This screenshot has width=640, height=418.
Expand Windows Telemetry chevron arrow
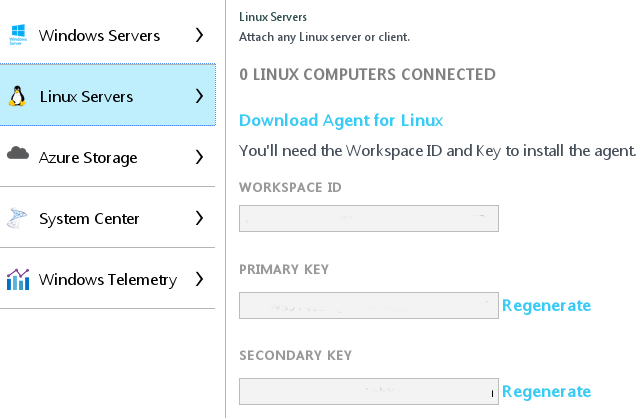pyautogui.click(x=199, y=279)
